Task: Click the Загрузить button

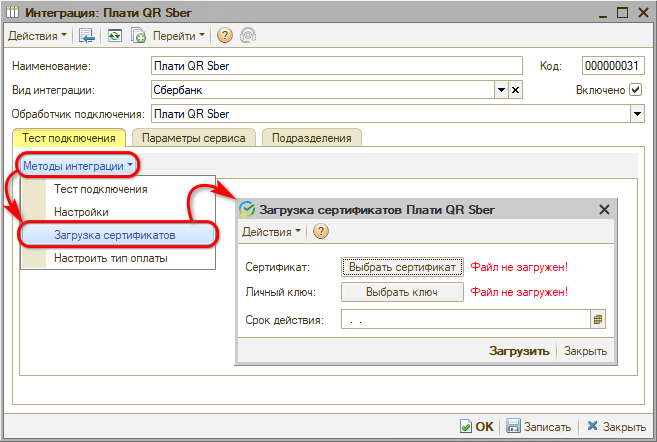Action: point(519,351)
